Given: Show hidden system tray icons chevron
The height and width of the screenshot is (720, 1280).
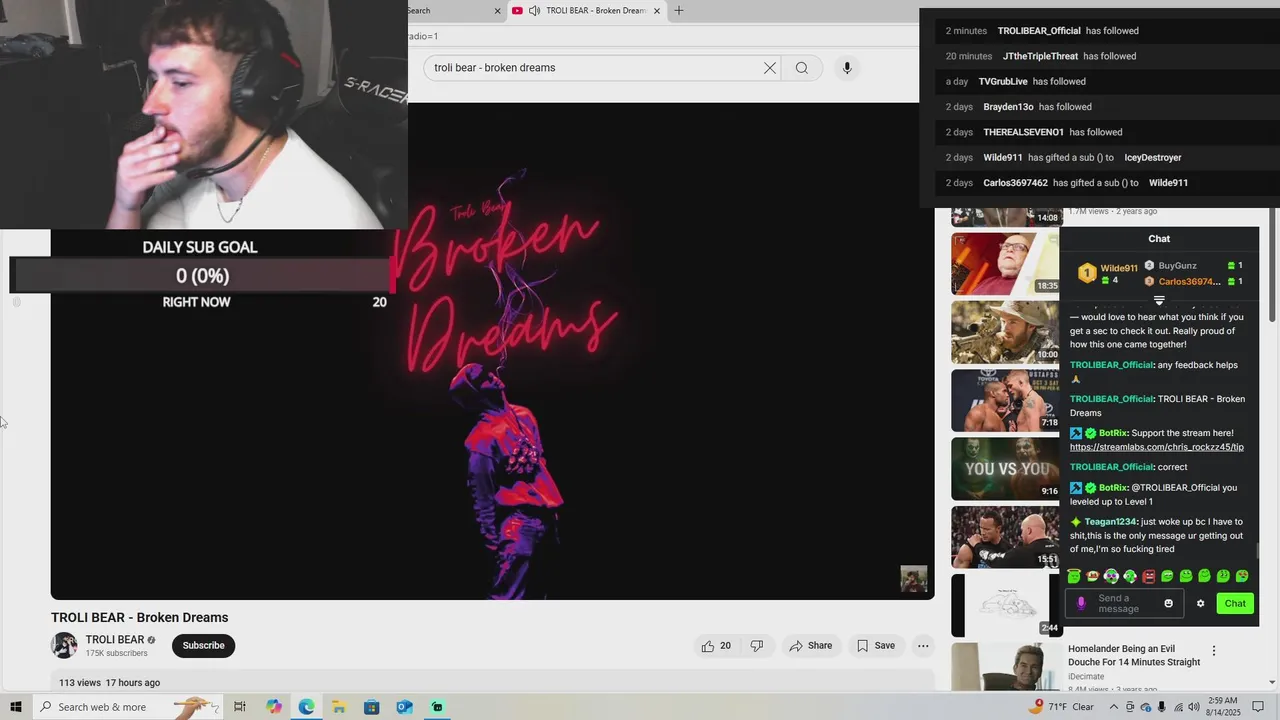Looking at the screenshot, I should point(1114,707).
